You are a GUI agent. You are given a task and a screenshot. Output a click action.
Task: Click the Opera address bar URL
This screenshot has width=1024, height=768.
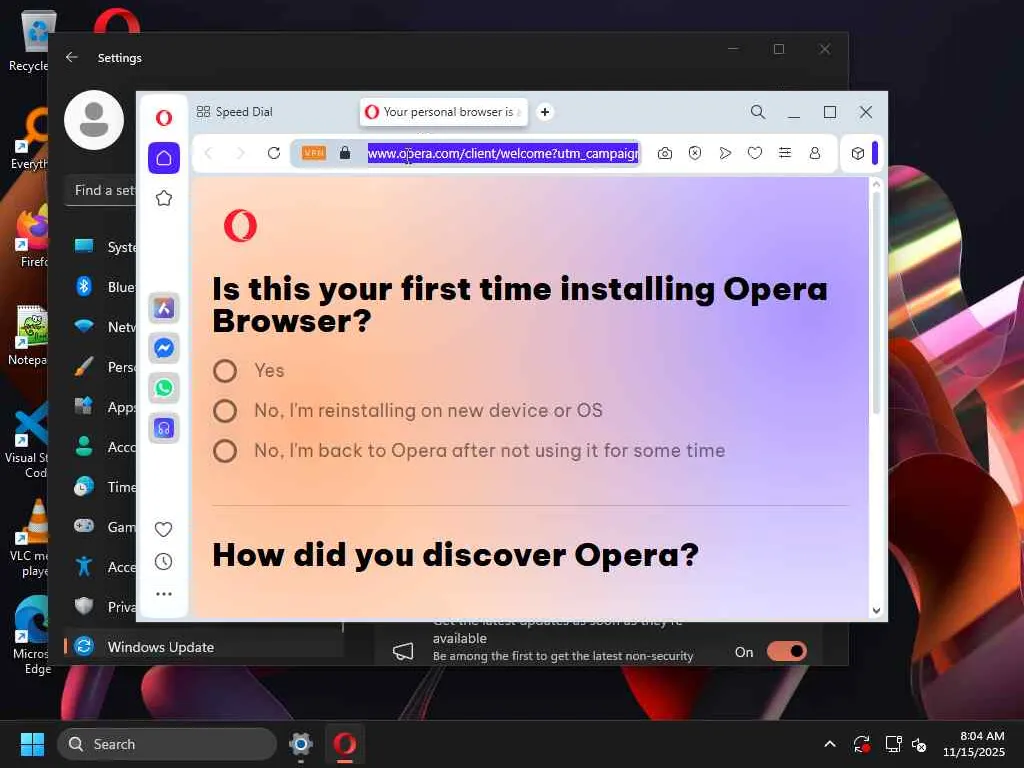coord(503,153)
